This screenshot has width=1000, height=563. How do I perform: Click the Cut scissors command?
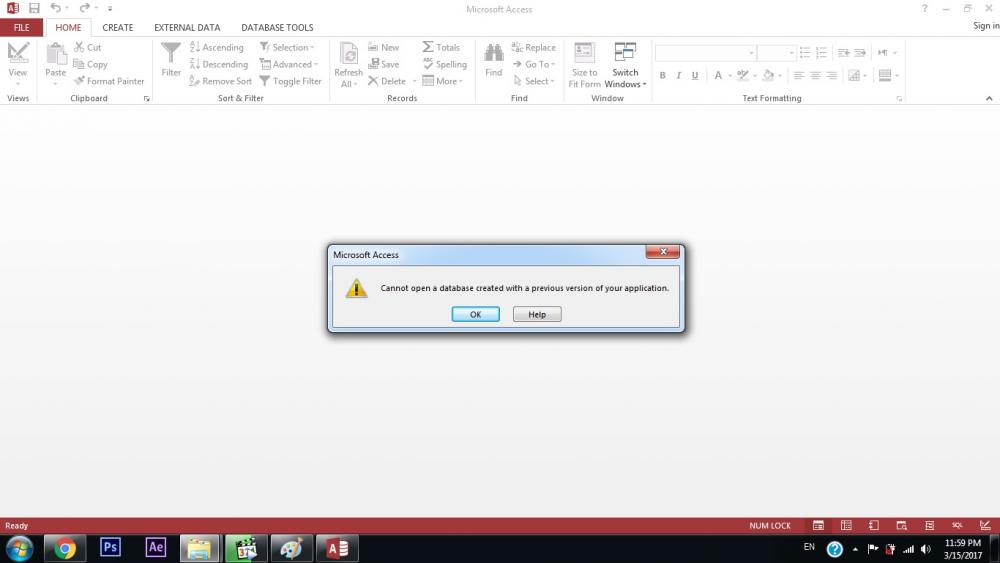click(87, 47)
